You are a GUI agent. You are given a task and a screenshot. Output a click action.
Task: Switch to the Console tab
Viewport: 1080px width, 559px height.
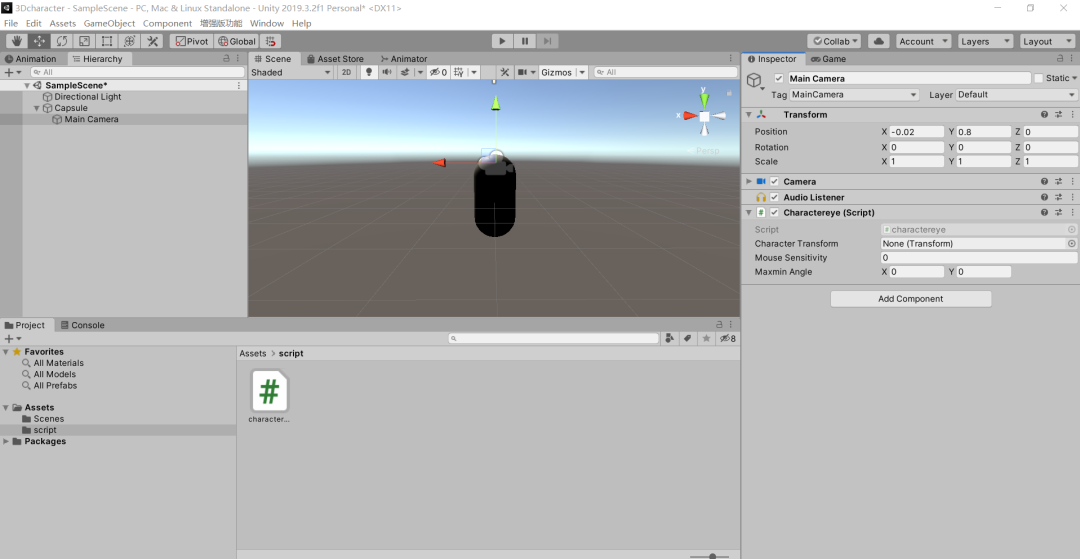(83, 325)
